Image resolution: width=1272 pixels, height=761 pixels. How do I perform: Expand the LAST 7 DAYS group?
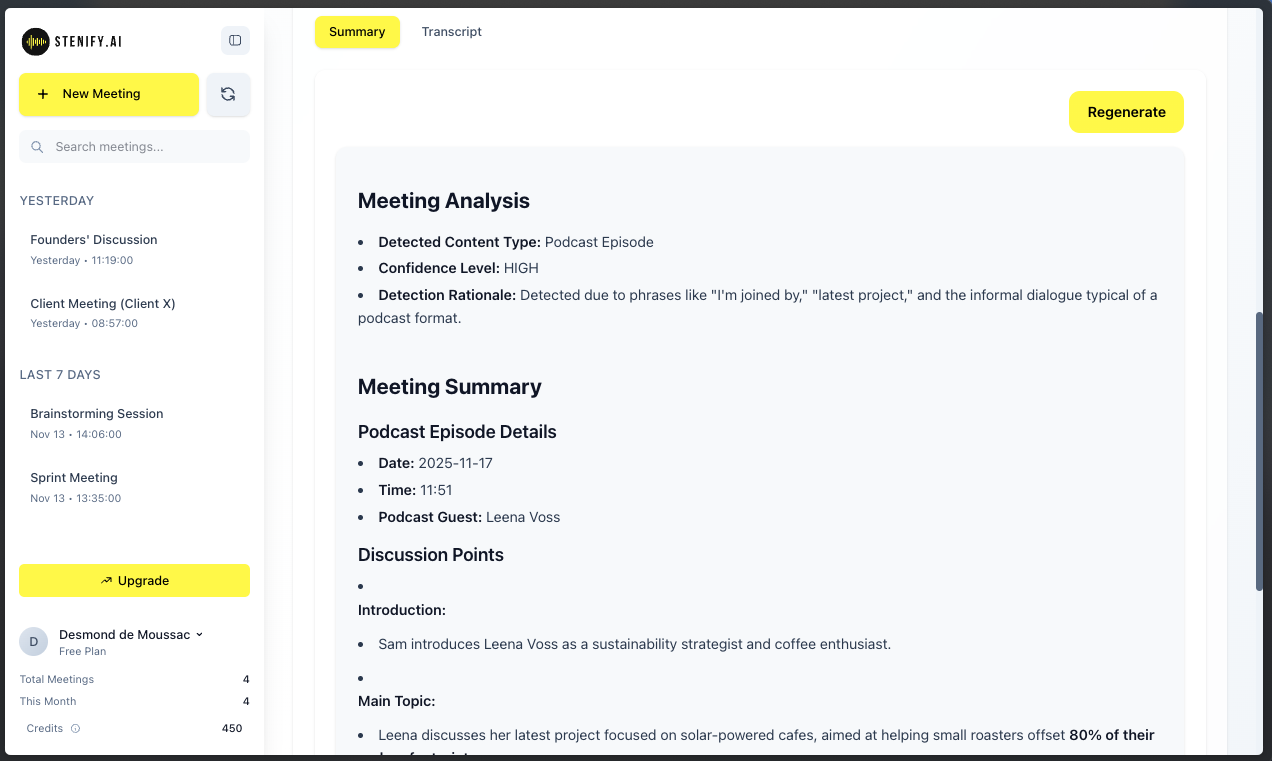60,374
